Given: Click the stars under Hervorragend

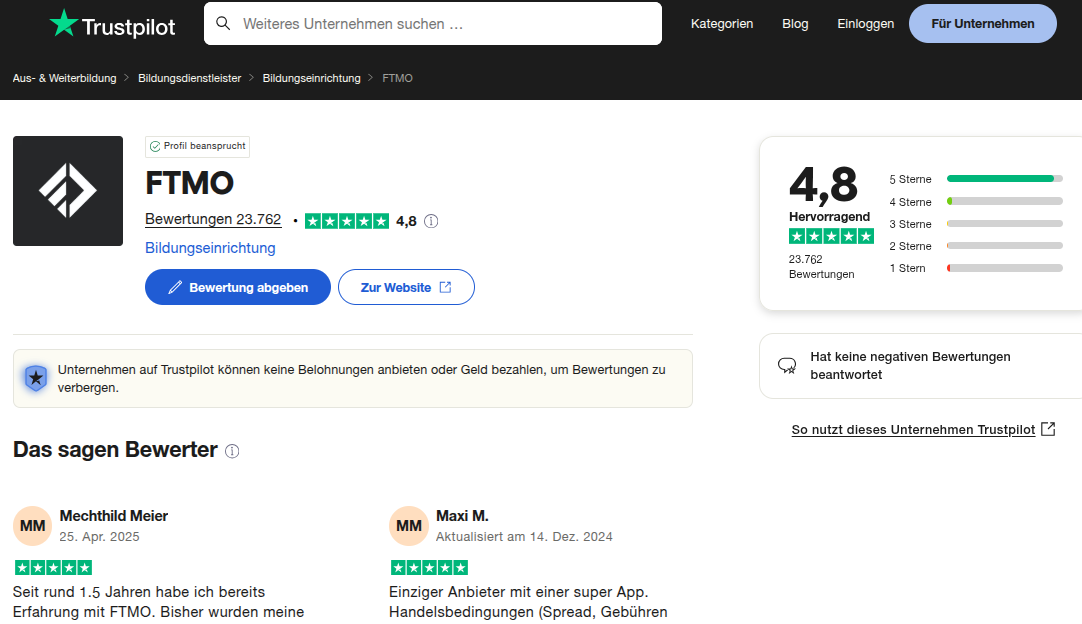Looking at the screenshot, I should 832,236.
